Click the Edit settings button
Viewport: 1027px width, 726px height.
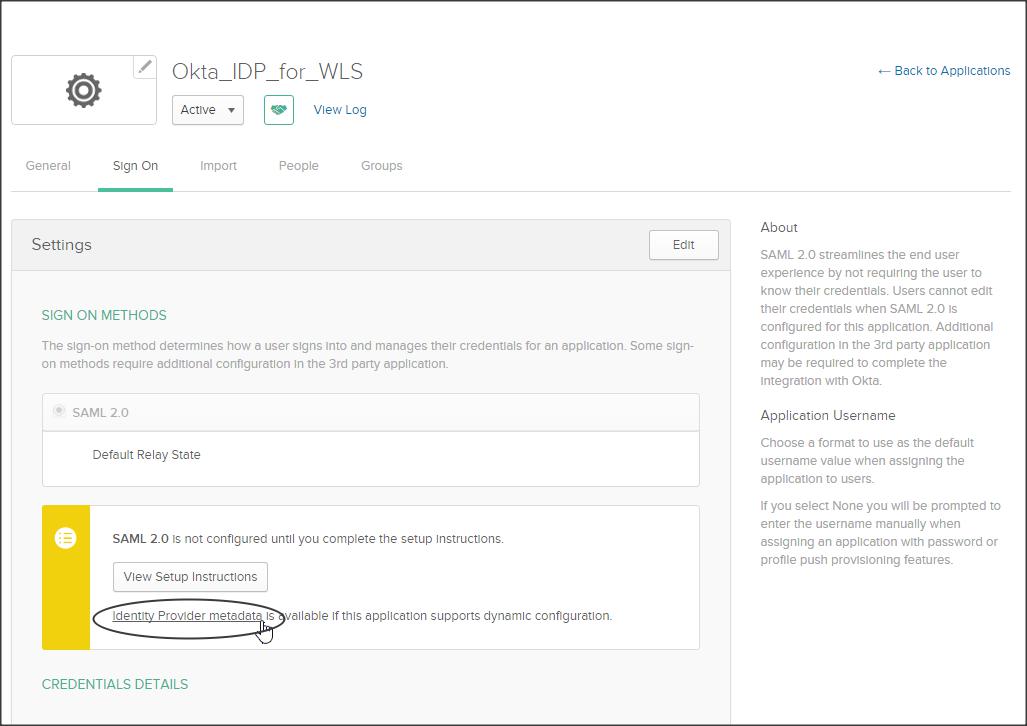684,245
